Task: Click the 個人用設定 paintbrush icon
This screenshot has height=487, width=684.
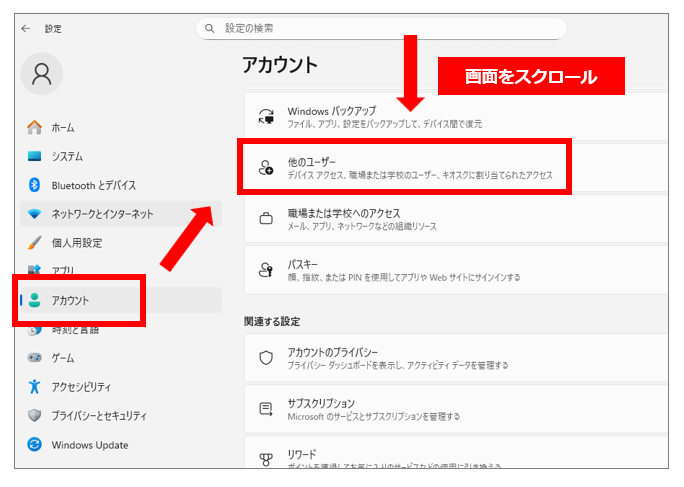Action: tap(34, 243)
